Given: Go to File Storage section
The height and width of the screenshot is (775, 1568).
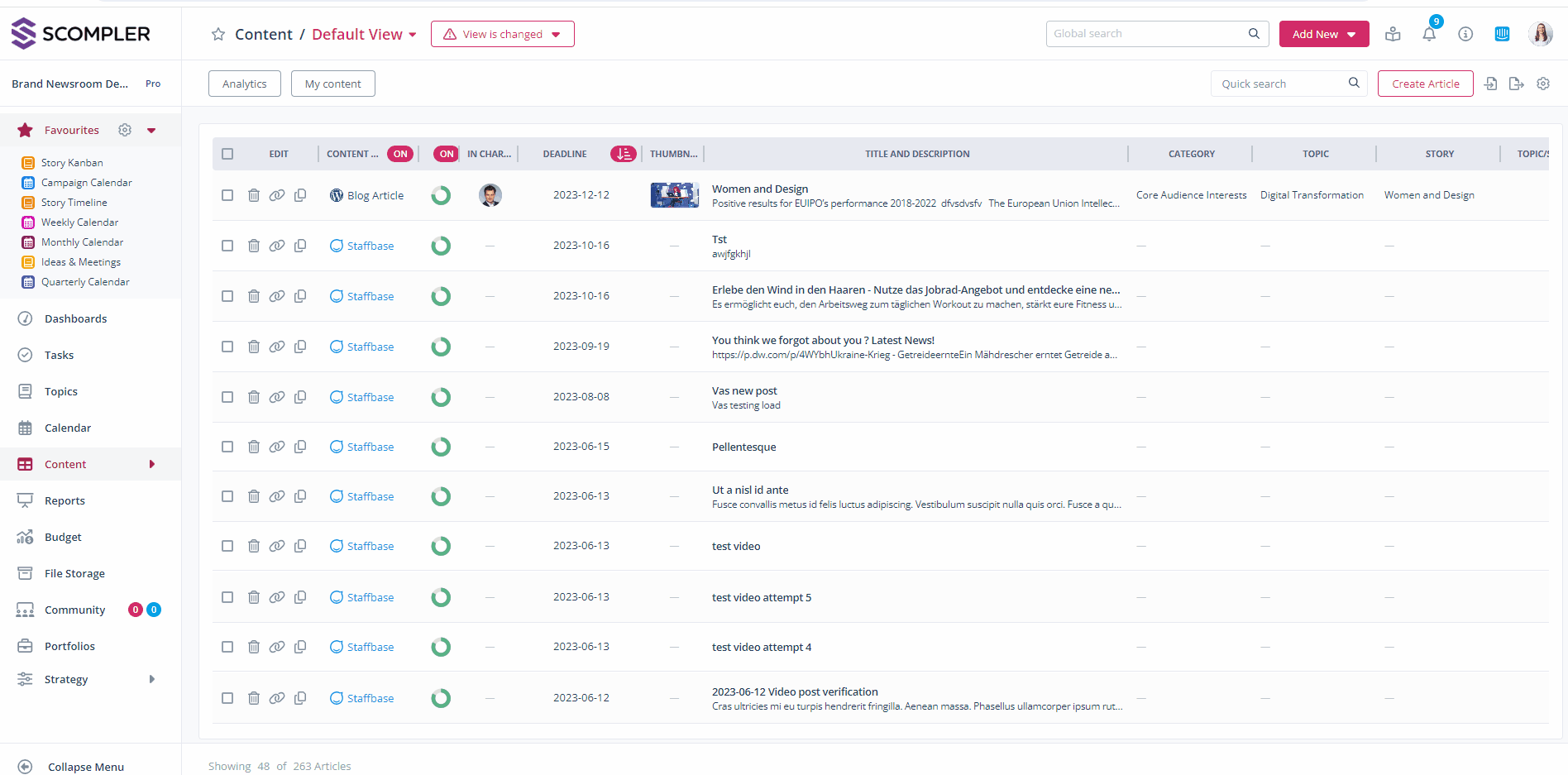Looking at the screenshot, I should pos(74,573).
